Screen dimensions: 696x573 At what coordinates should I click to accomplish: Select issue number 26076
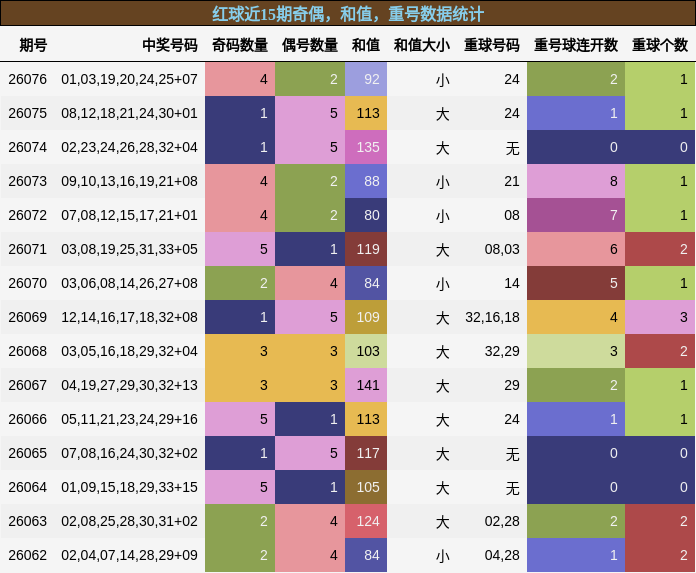pos(28,79)
